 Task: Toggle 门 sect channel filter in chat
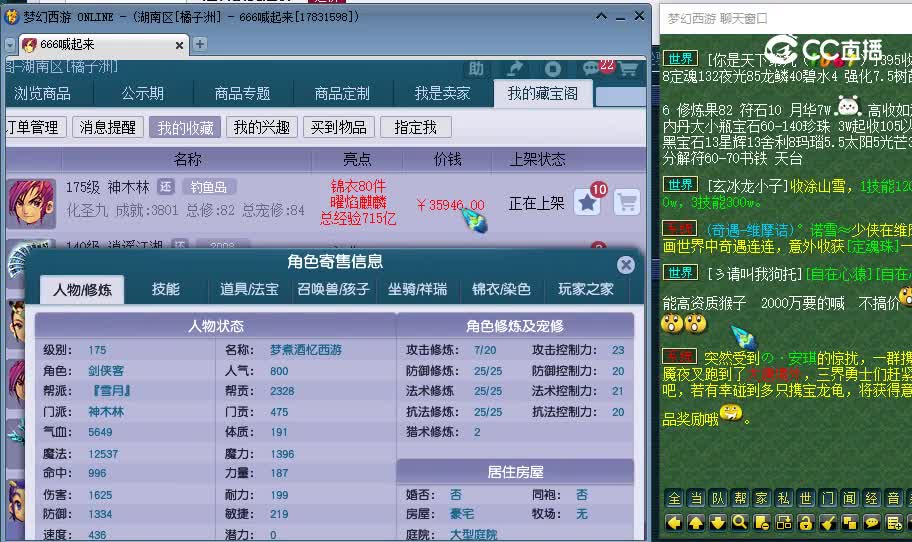(x=828, y=498)
